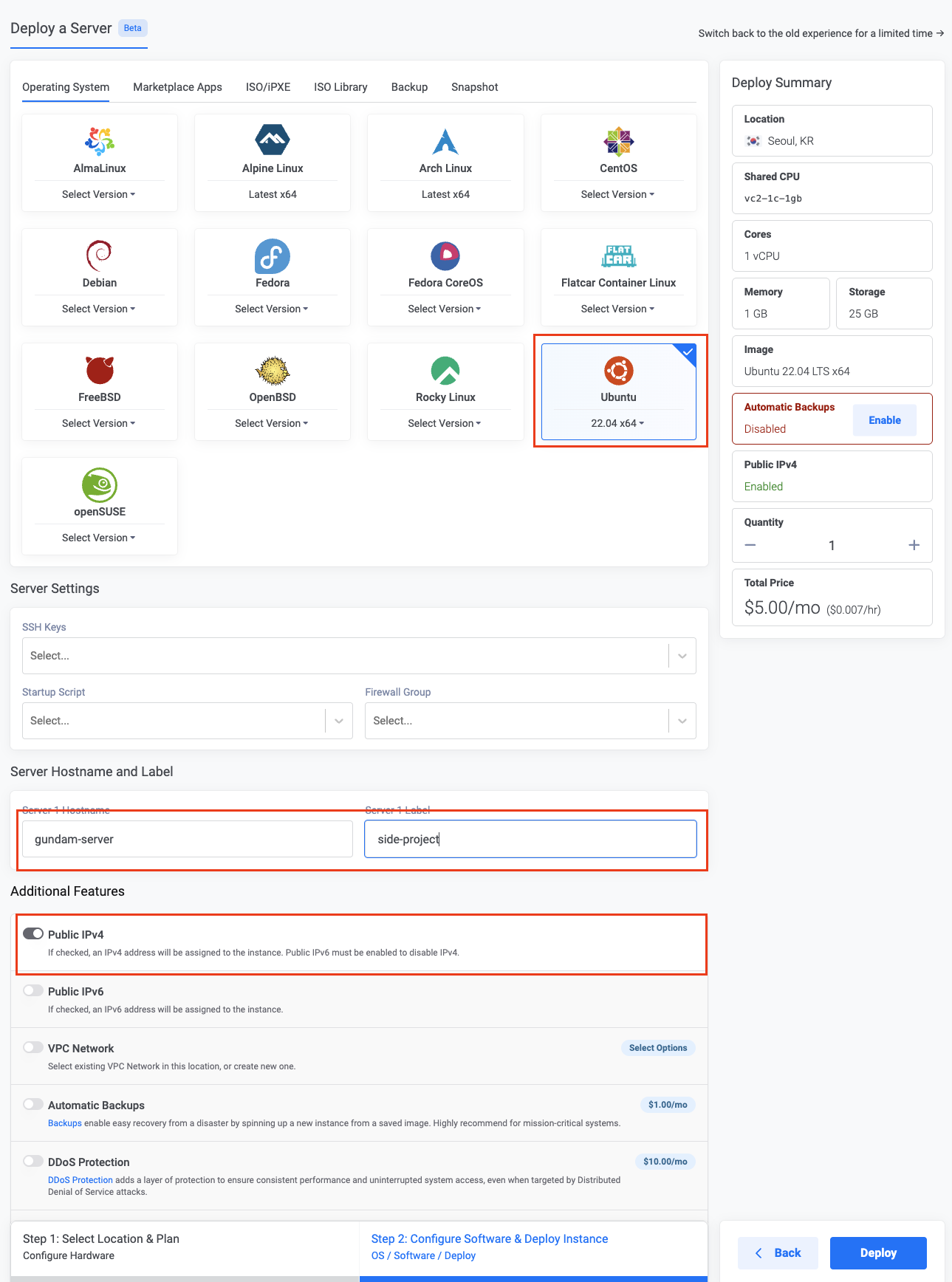Open the Backups help link
This screenshot has width=952, height=1282.
coord(65,1123)
